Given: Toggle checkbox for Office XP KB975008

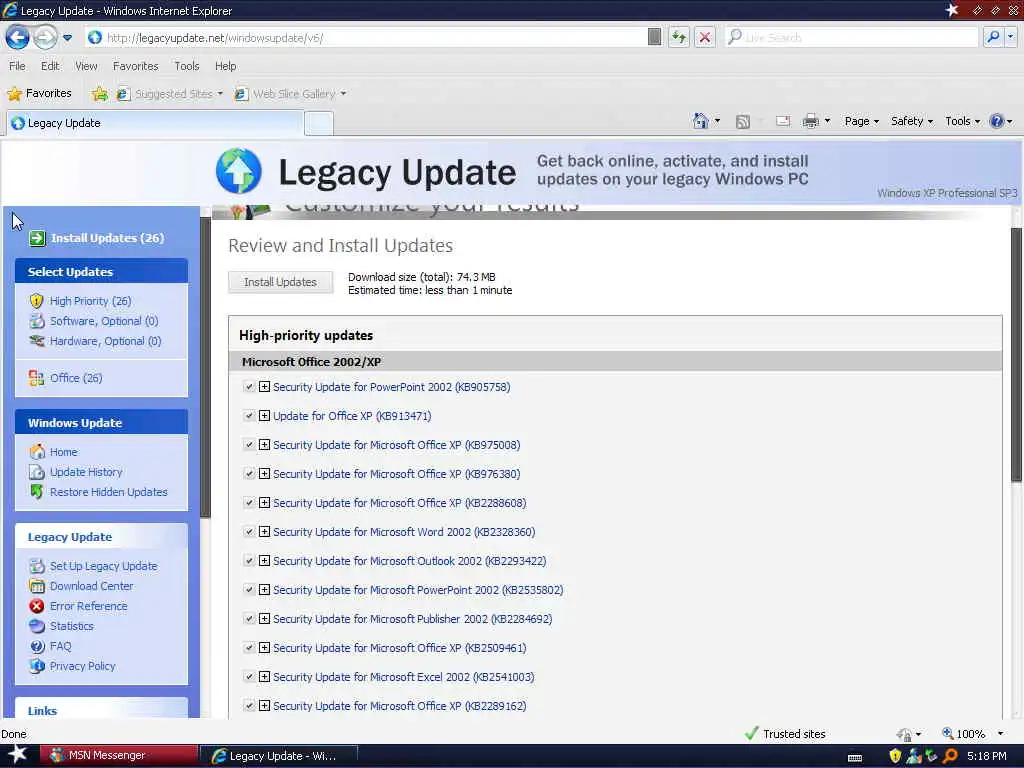Looking at the screenshot, I should 249,445.
